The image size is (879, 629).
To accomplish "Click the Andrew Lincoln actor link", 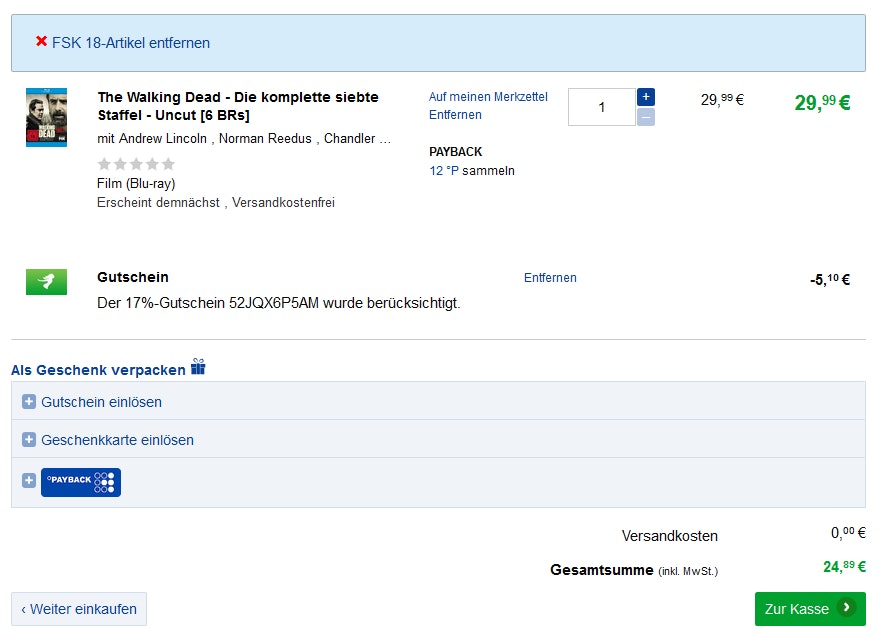I will [x=163, y=139].
